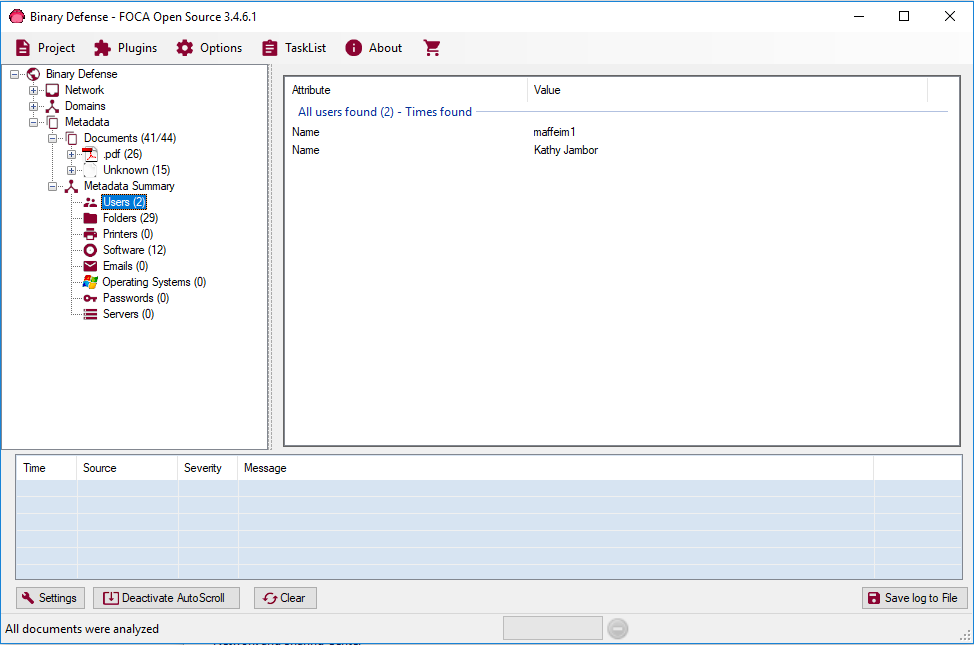
Task: Click the Settings button
Action: (x=50, y=598)
